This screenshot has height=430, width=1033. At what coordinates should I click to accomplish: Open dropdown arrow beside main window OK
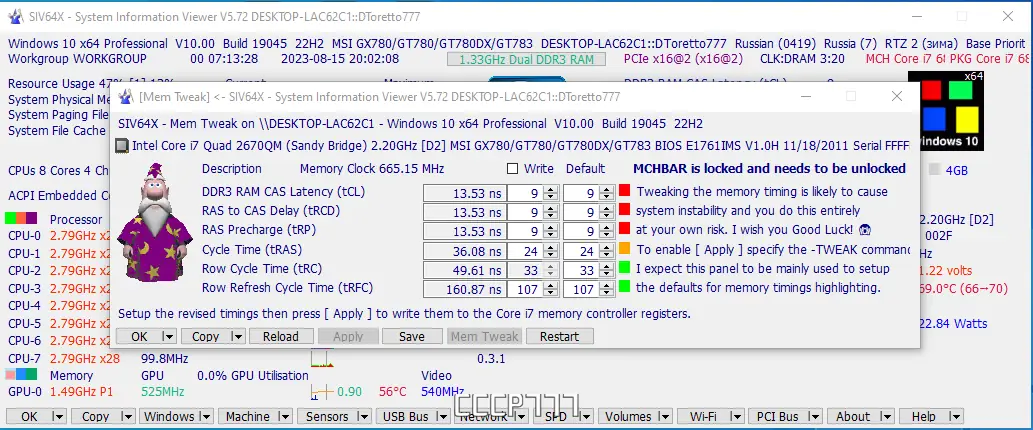point(58,416)
